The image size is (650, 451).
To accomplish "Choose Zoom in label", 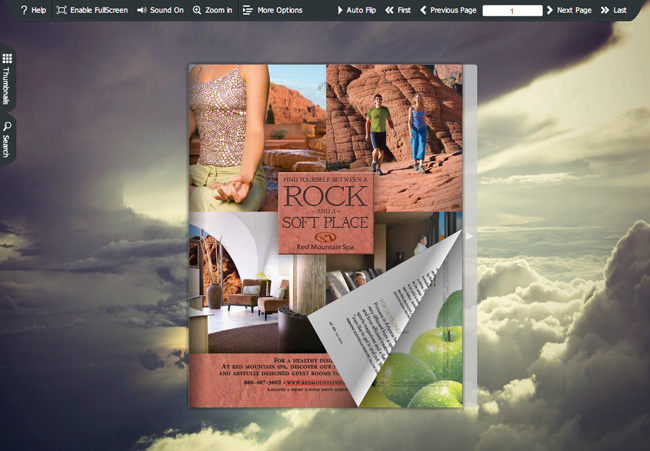I will coord(219,10).
